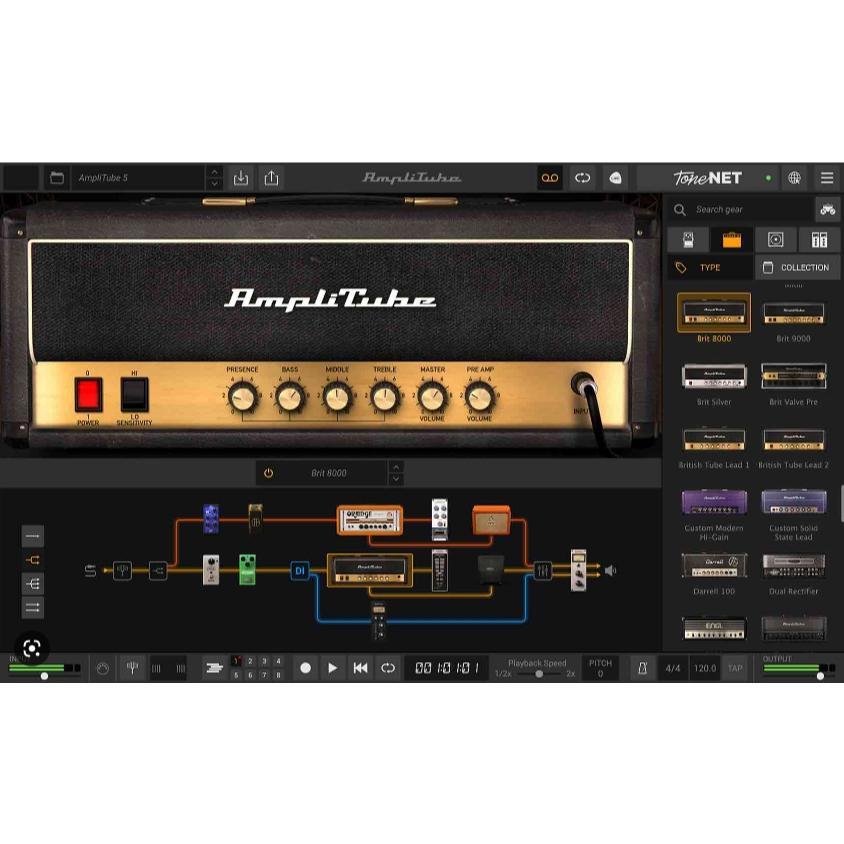Open the tape recorder view
844x844 pixels.
(x=550, y=178)
